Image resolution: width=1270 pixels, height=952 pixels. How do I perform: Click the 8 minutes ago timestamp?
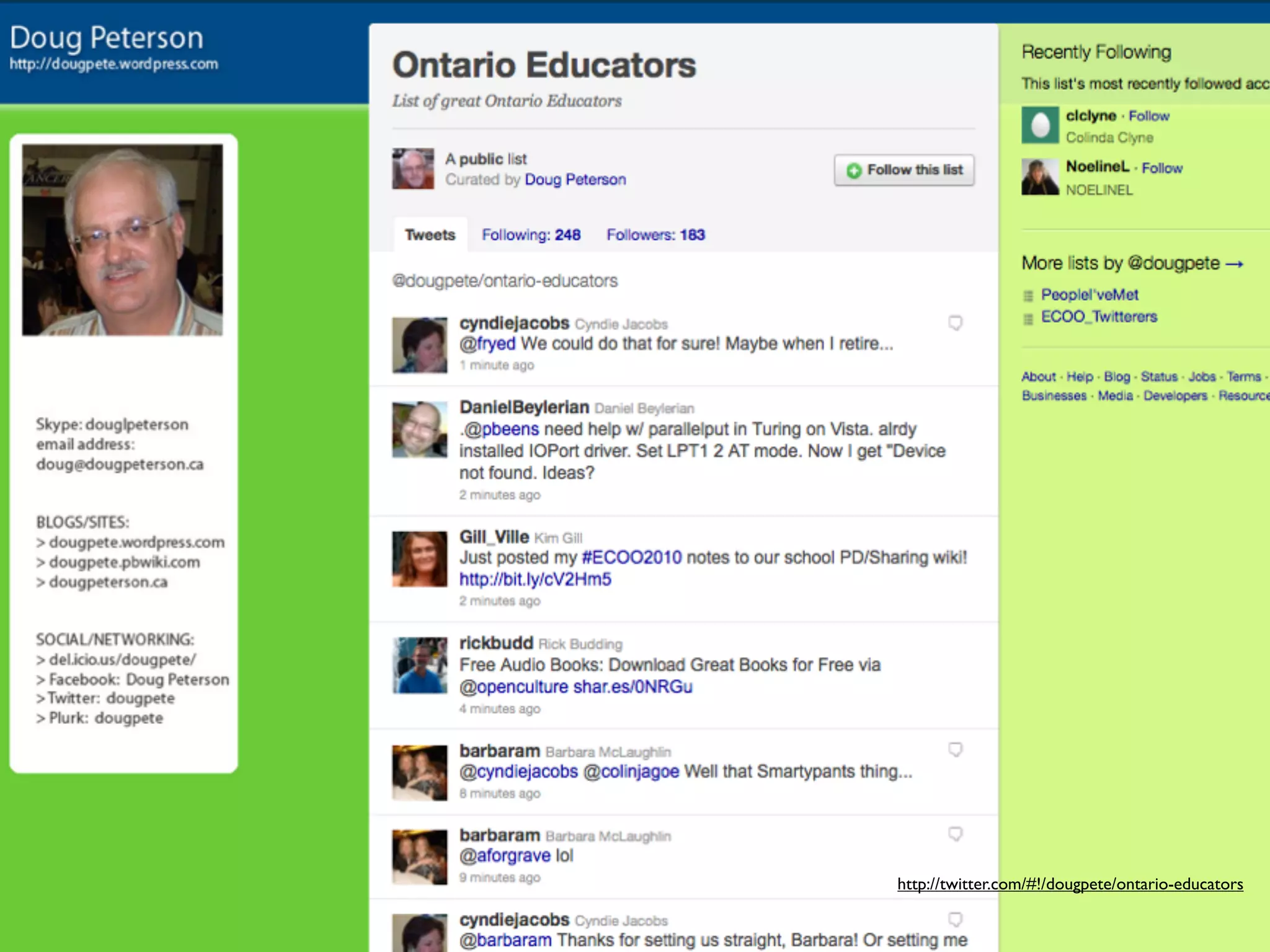(x=500, y=794)
